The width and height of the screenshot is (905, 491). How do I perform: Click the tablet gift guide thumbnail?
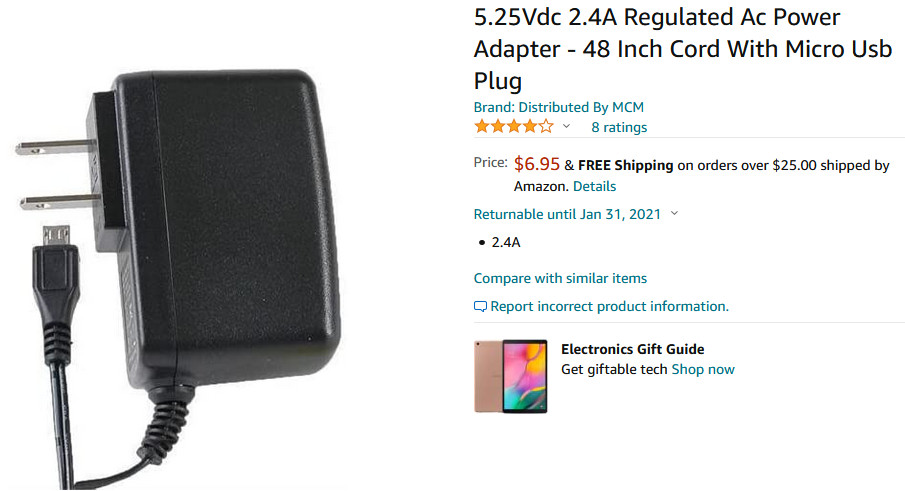pos(511,376)
